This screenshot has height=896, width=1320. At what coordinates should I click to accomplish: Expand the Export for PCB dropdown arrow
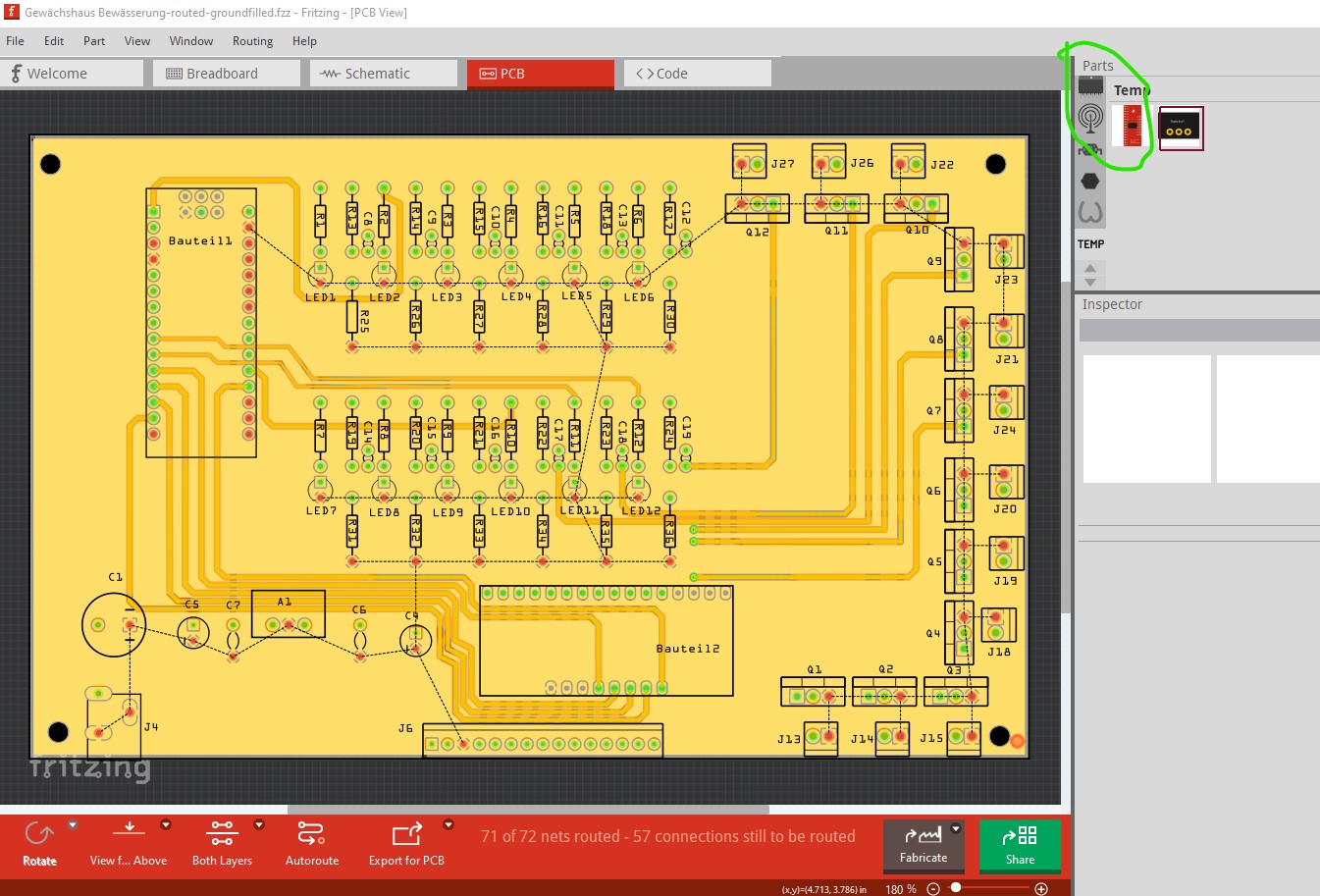pyautogui.click(x=449, y=825)
